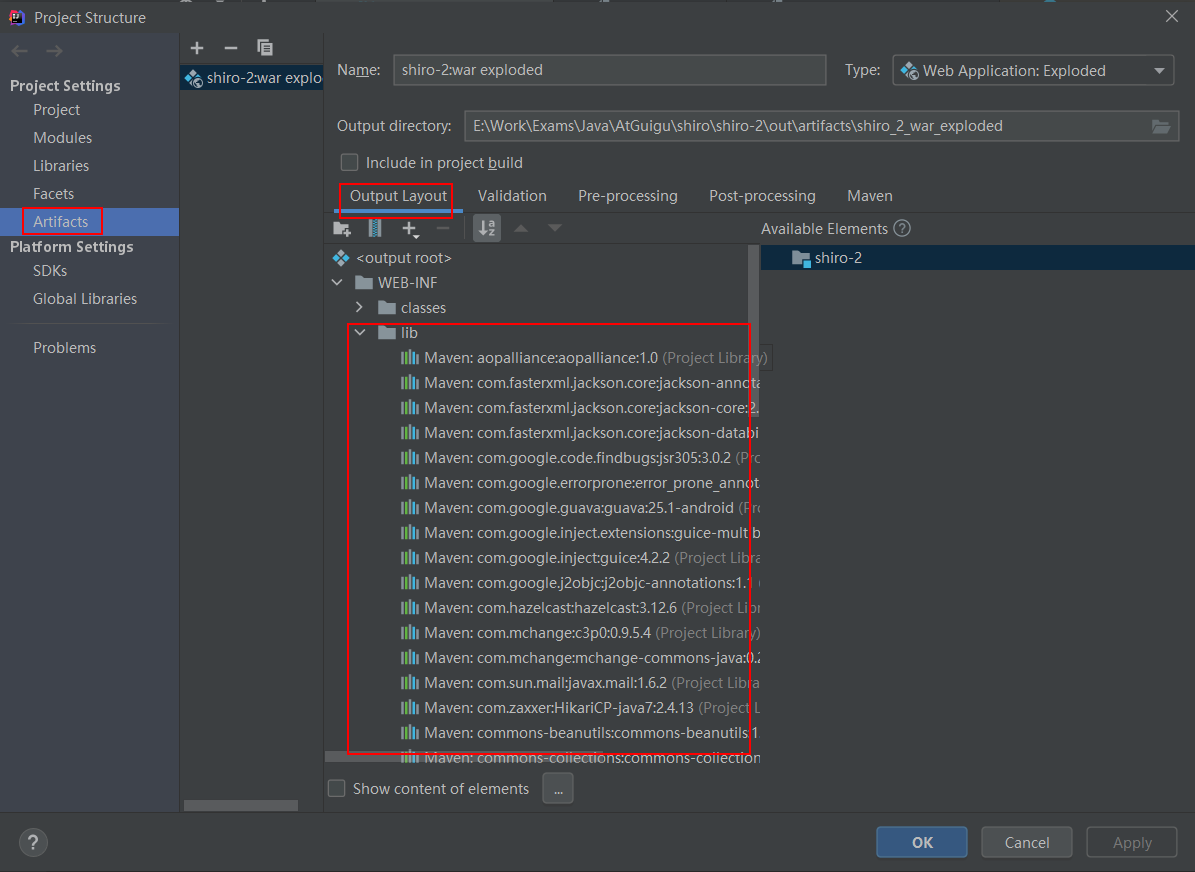
Task: Collapse the WEB-INF folder node
Action: (x=338, y=283)
